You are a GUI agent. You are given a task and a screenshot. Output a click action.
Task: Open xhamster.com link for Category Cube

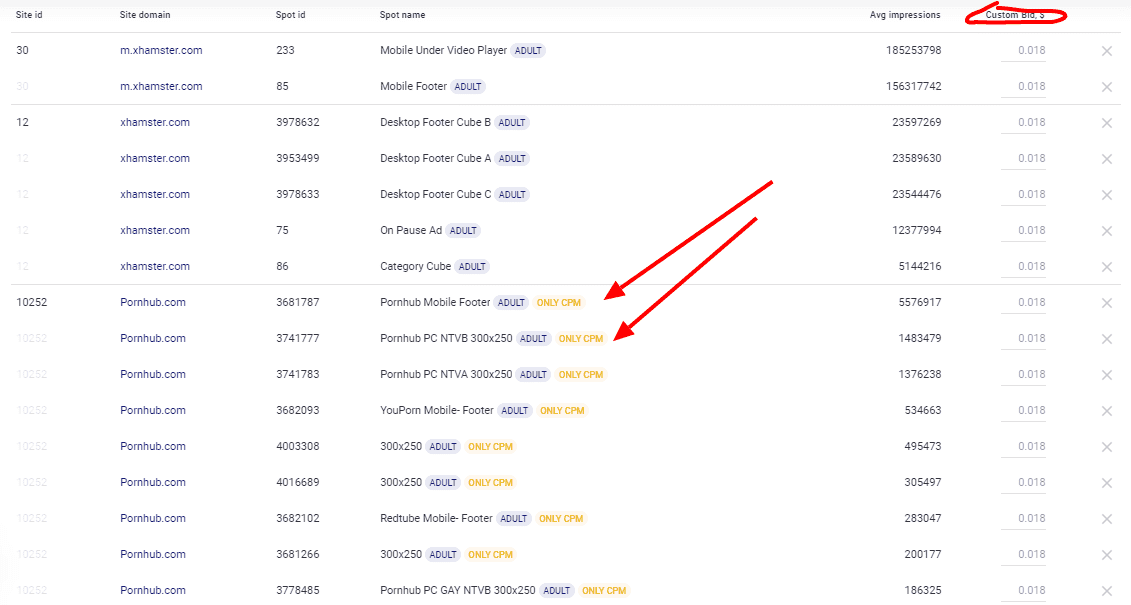pyautogui.click(x=155, y=267)
